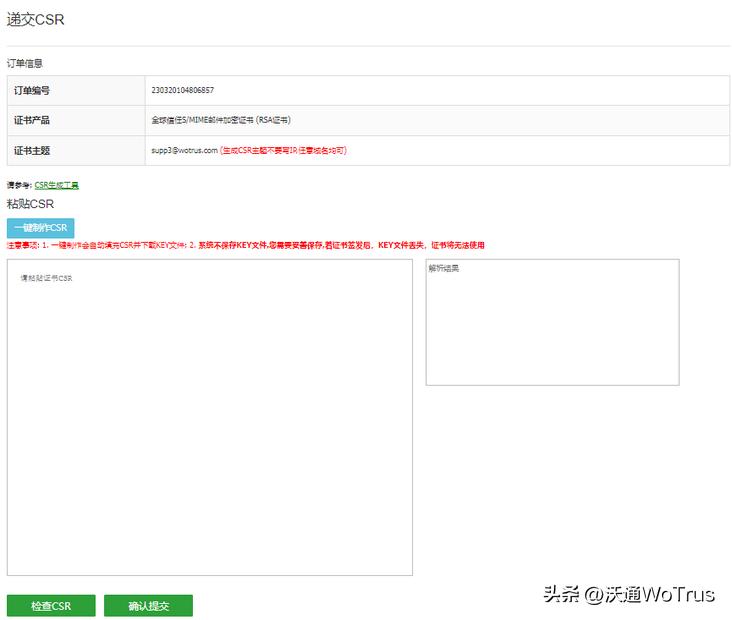Select order number 230320104806857
This screenshot has height=620, width=732.
[x=183, y=90]
